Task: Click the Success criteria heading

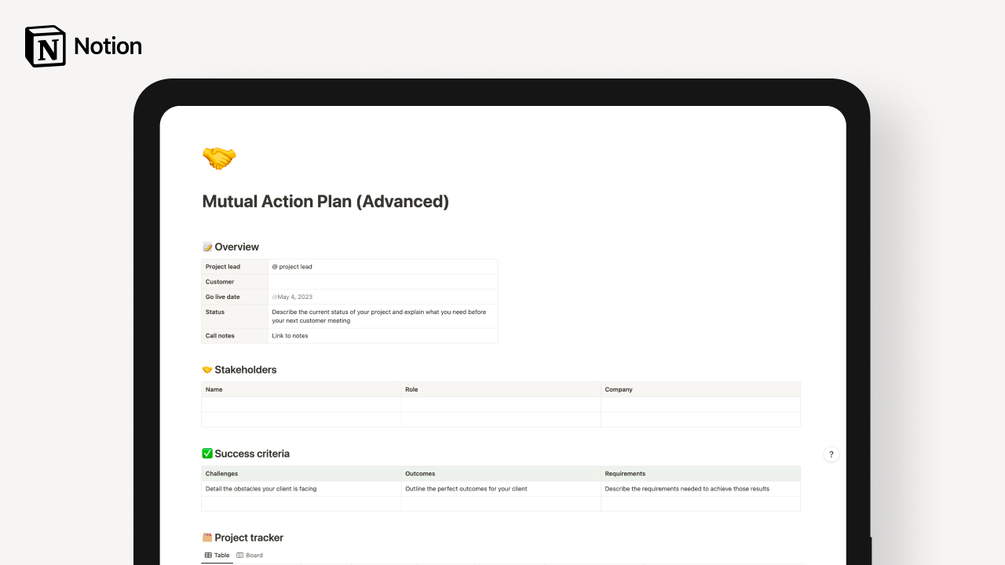Action: 252,454
